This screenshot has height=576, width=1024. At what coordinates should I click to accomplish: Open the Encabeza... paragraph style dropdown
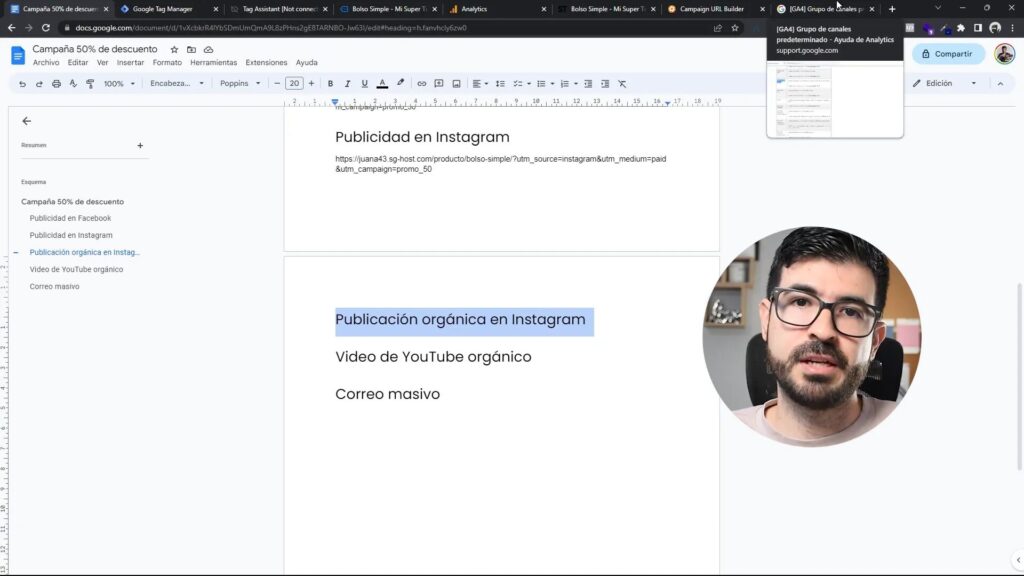pos(176,84)
